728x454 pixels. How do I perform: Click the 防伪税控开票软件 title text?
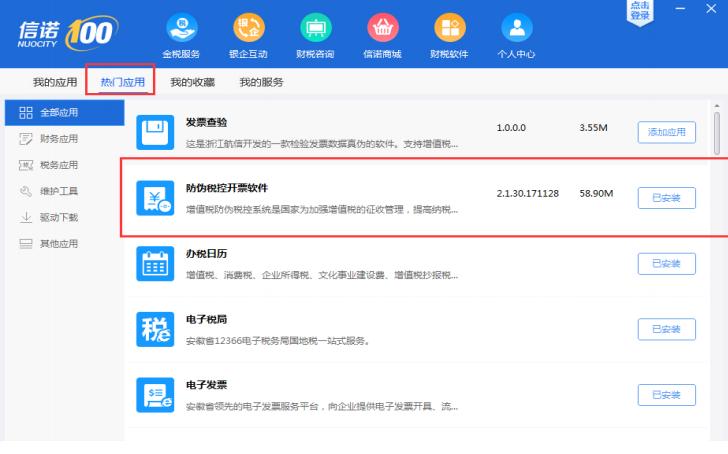point(227,188)
